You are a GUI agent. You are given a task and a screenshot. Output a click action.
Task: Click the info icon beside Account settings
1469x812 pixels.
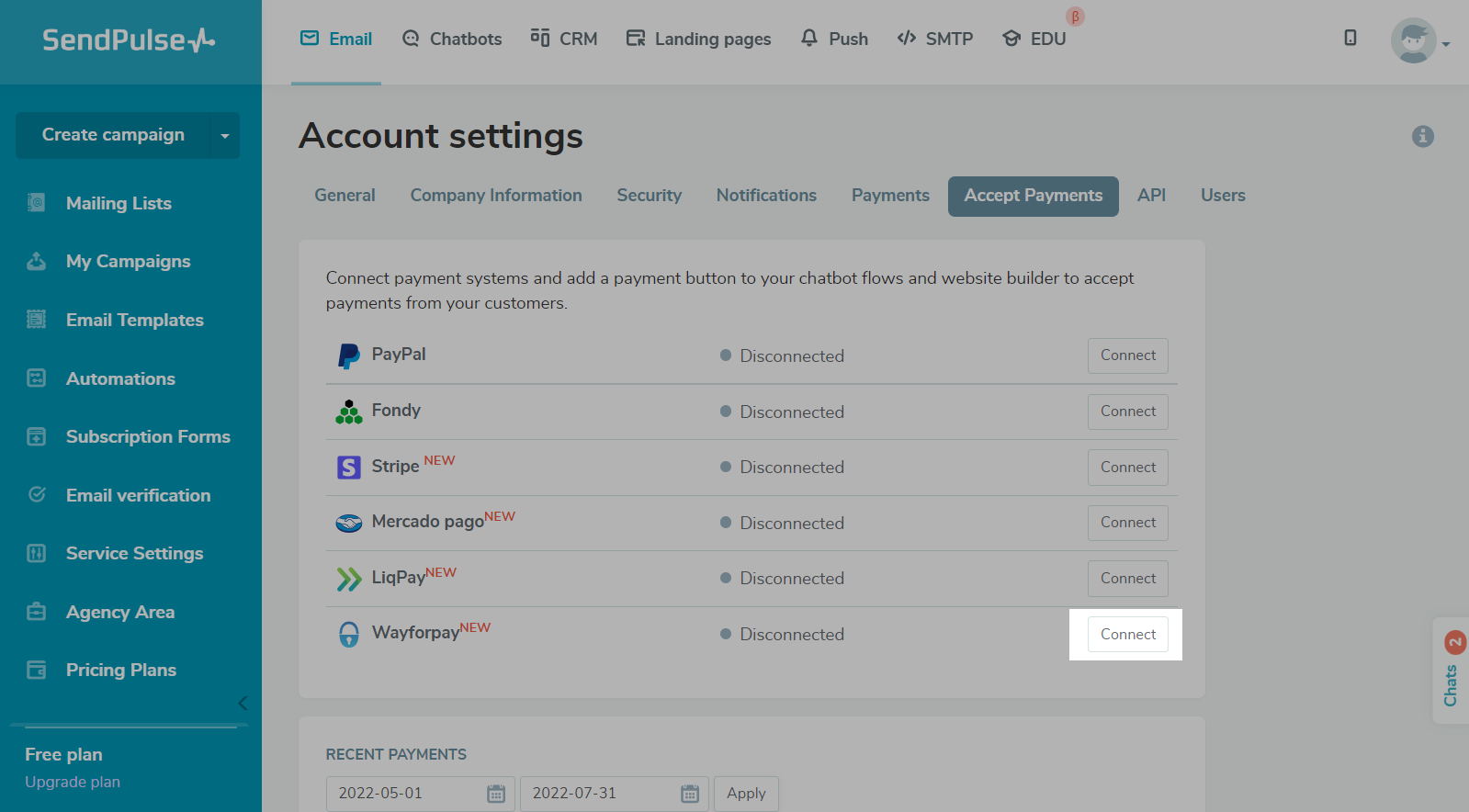click(x=1422, y=136)
